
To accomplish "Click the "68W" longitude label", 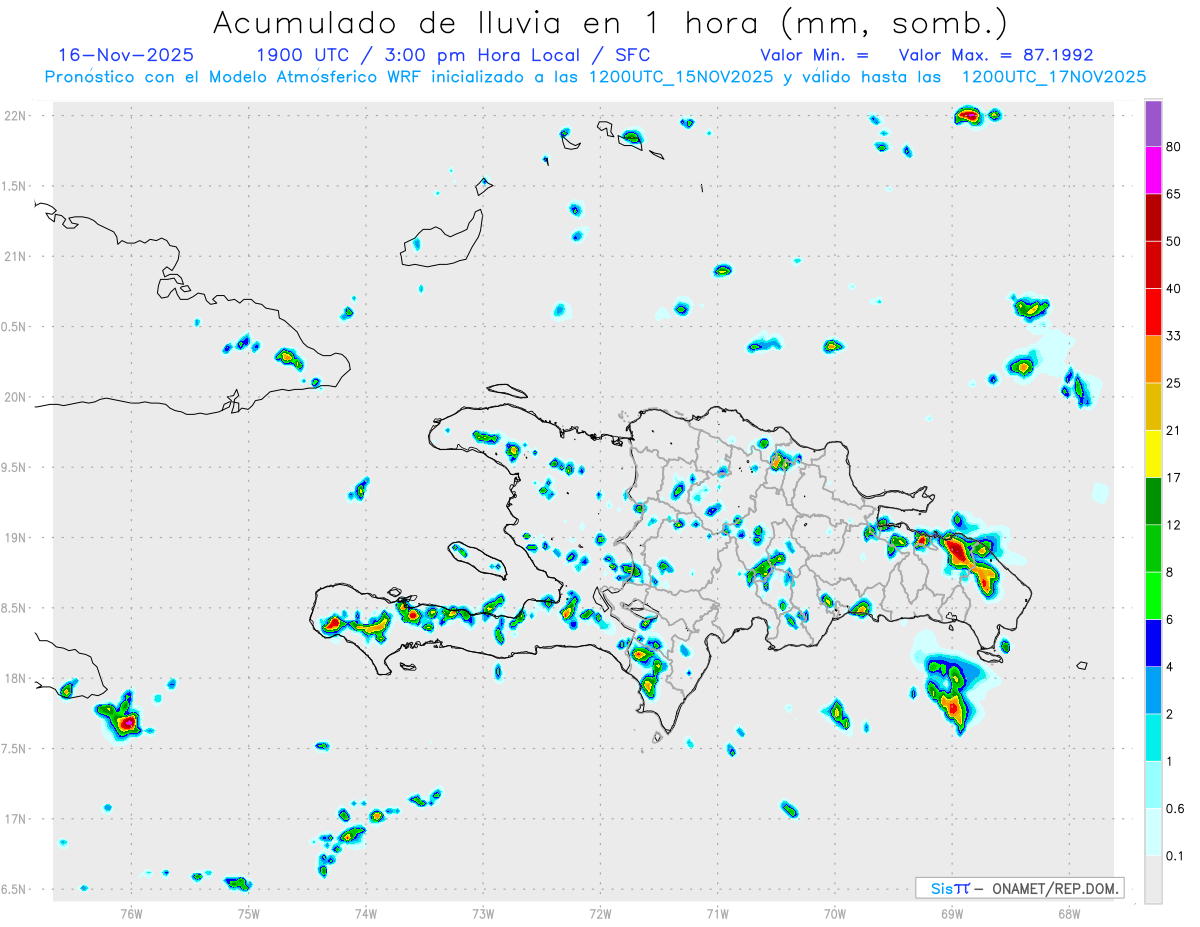I will (1069, 913).
